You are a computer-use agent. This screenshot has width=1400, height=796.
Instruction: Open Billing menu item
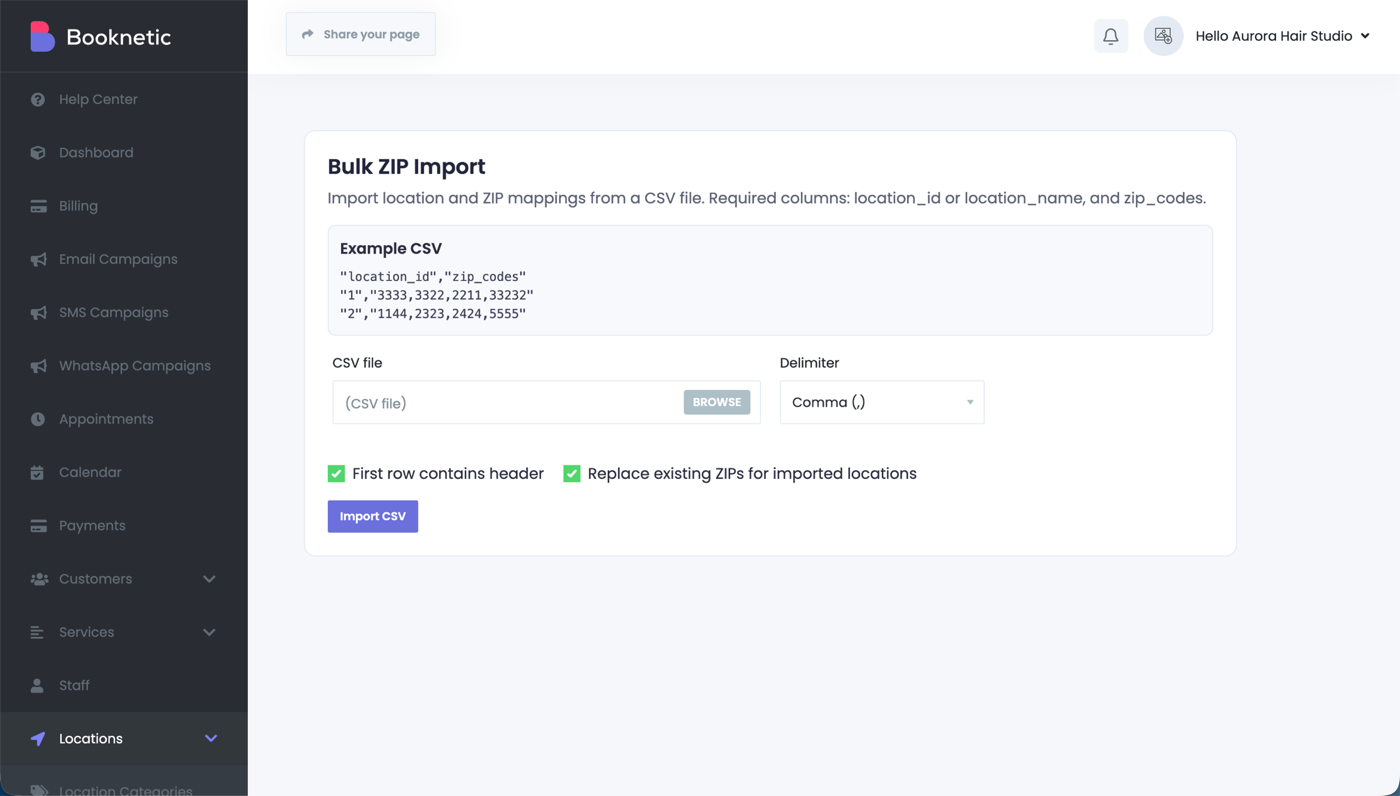tap(124, 206)
